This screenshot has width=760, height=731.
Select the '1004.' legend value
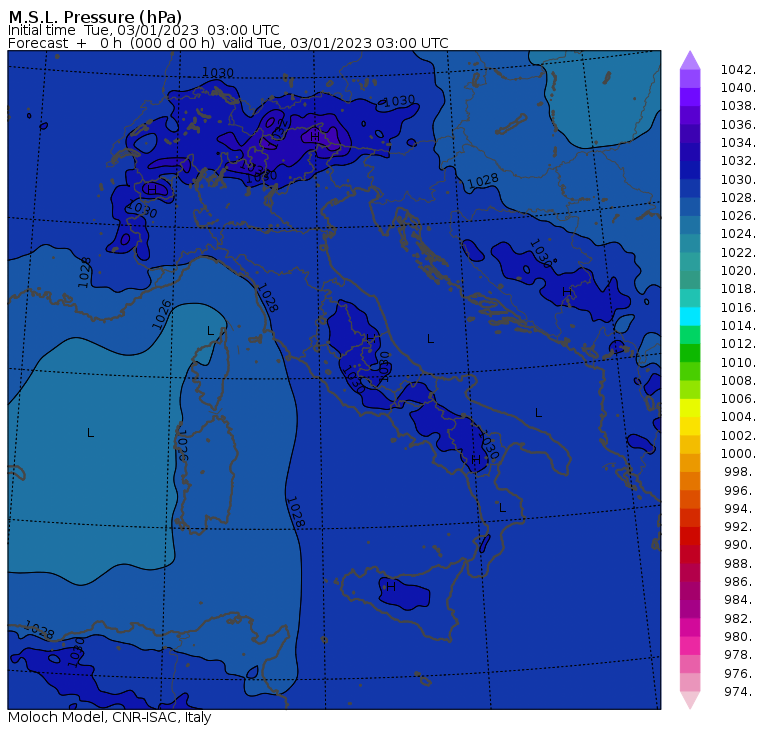click(x=738, y=417)
